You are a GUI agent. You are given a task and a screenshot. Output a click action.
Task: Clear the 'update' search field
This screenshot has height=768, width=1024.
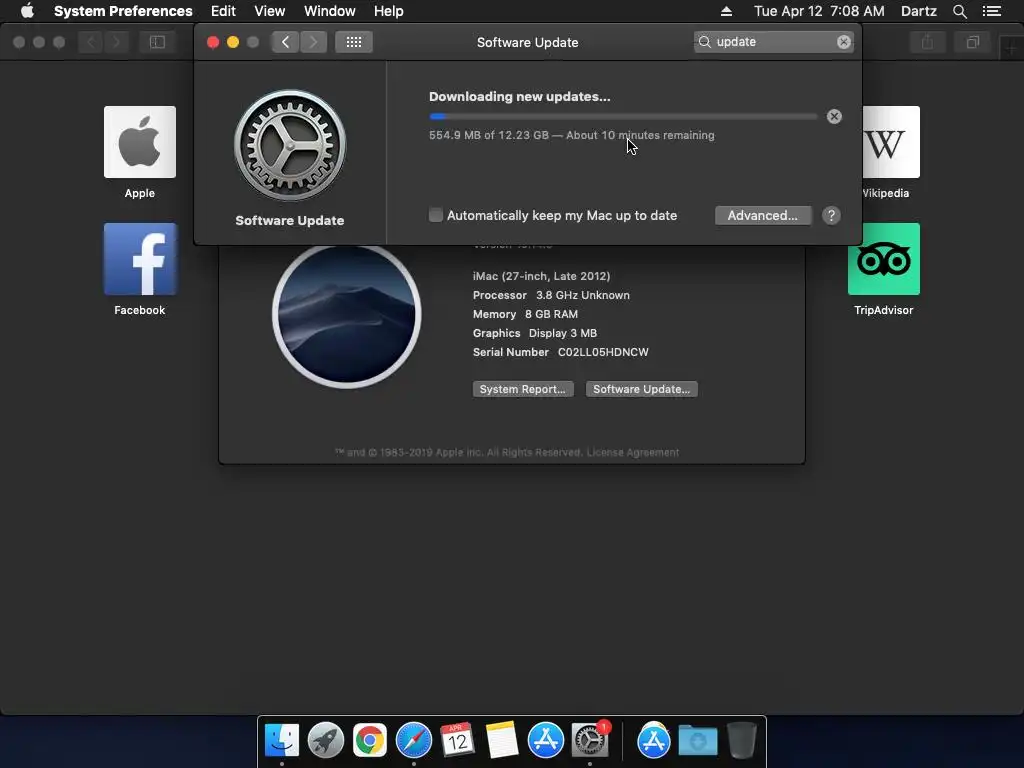click(x=844, y=42)
